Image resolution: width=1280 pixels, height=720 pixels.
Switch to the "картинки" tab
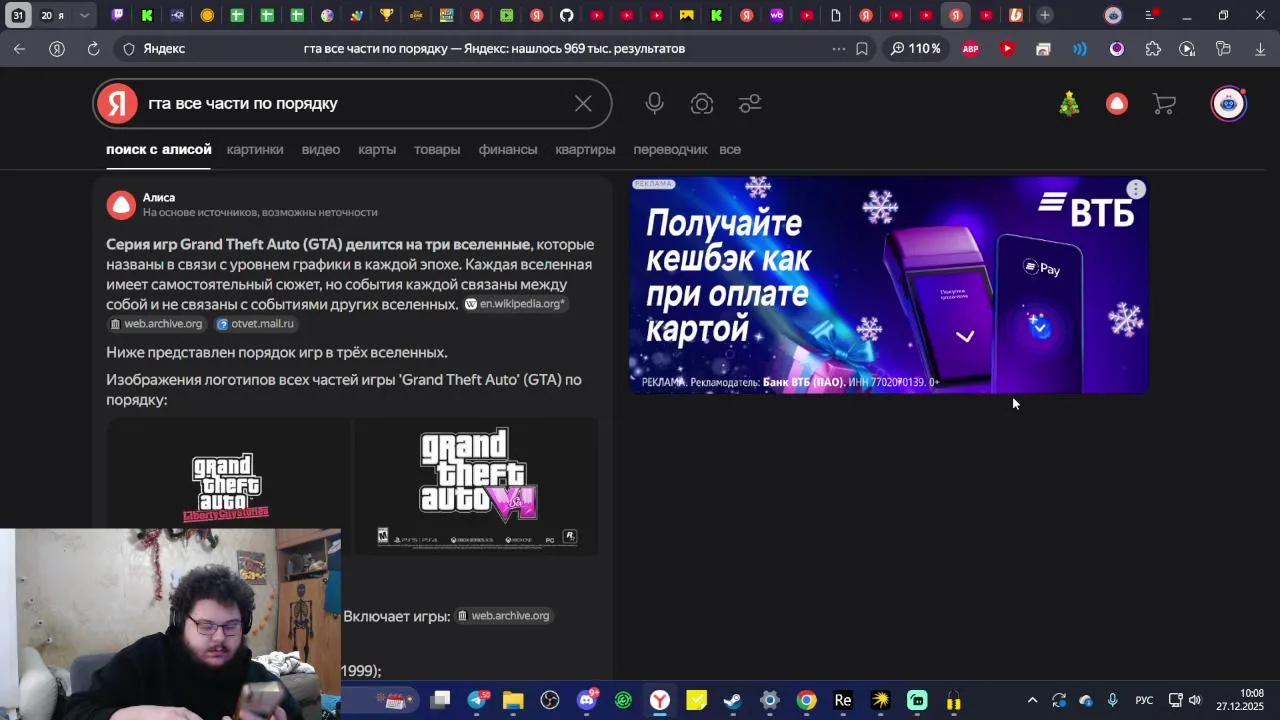[255, 149]
